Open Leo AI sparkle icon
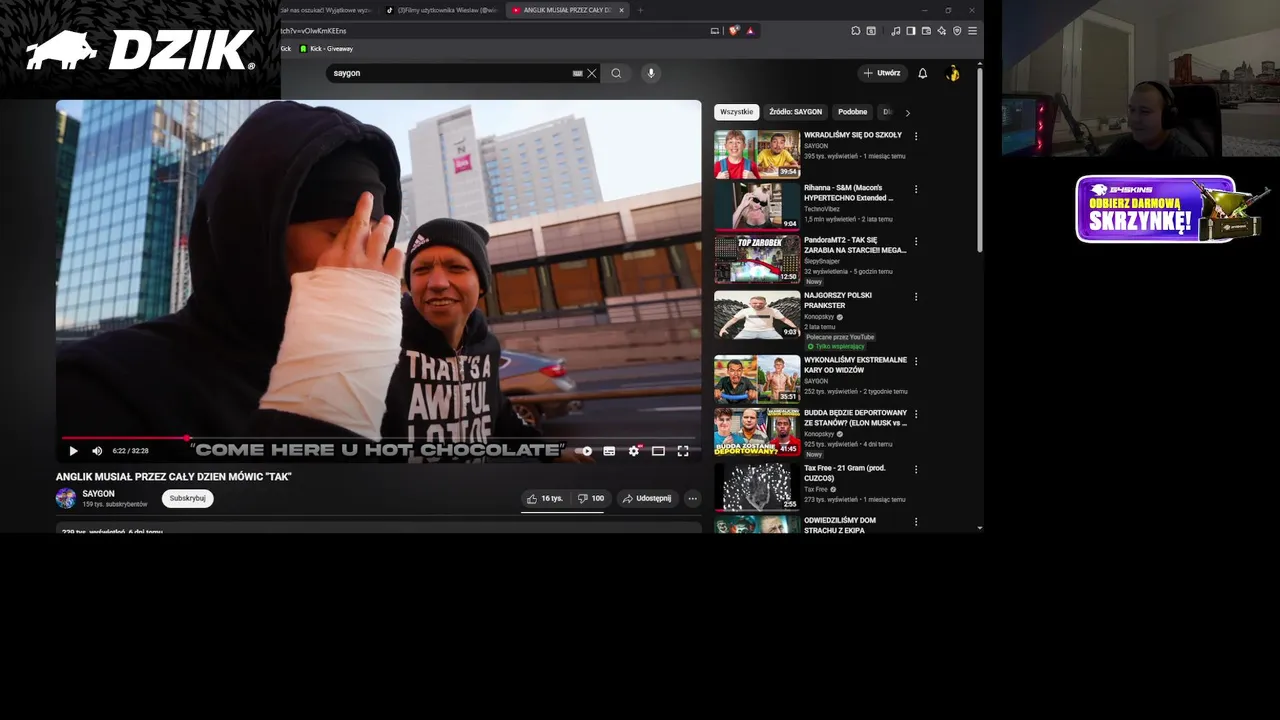 [x=941, y=31]
